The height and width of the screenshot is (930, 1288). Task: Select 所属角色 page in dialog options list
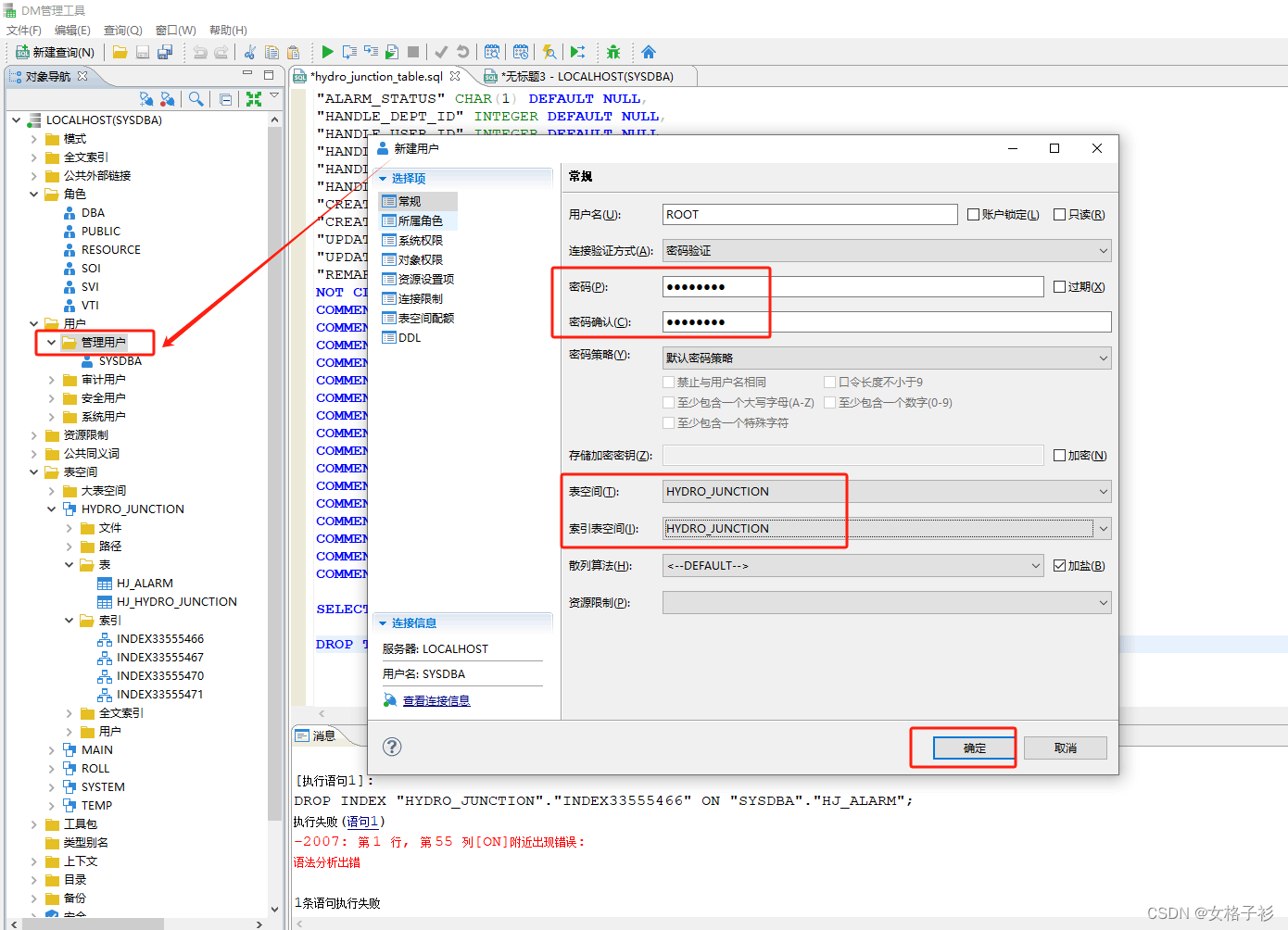[x=420, y=220]
